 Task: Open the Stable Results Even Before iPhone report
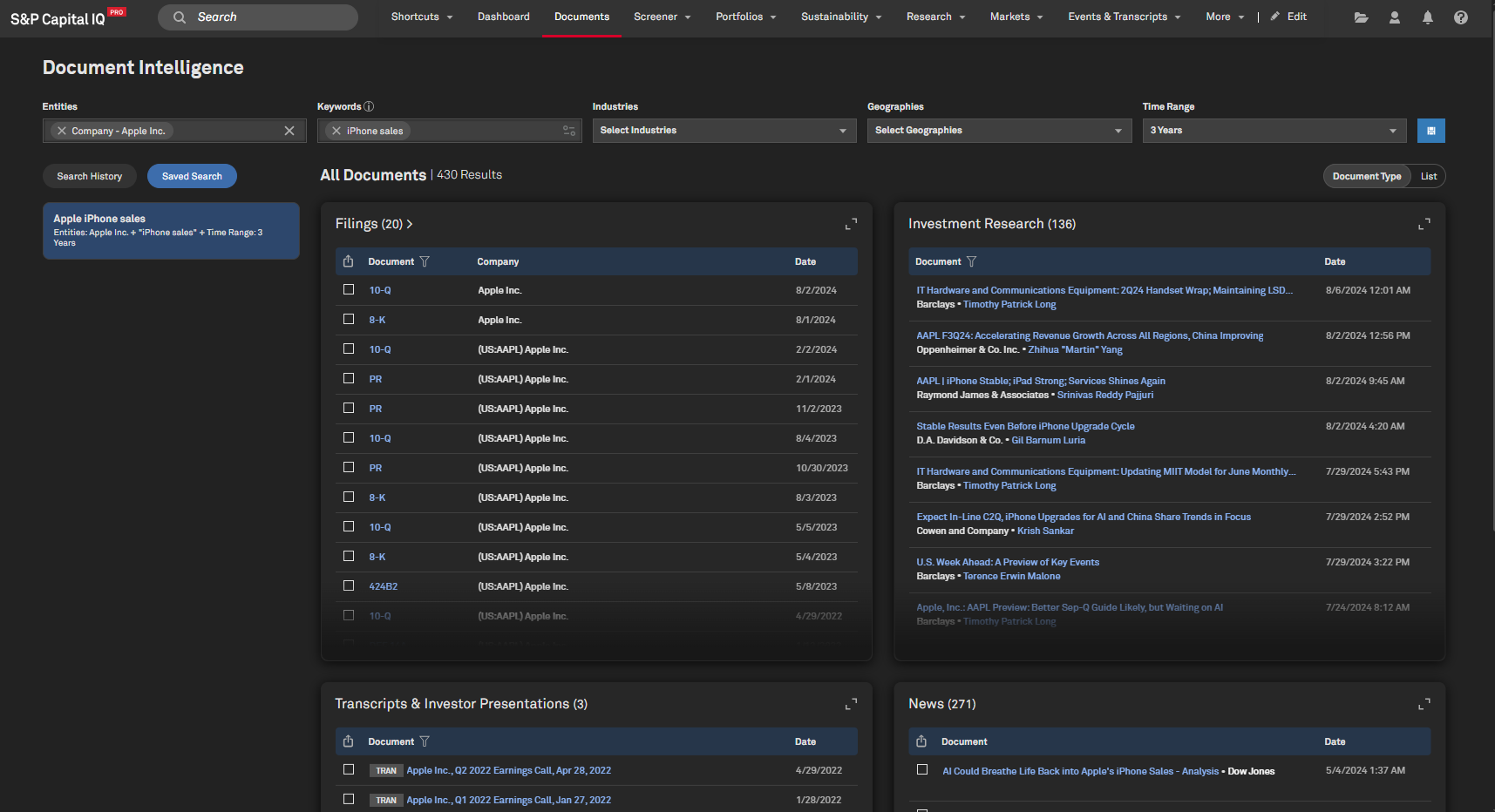(1025, 426)
